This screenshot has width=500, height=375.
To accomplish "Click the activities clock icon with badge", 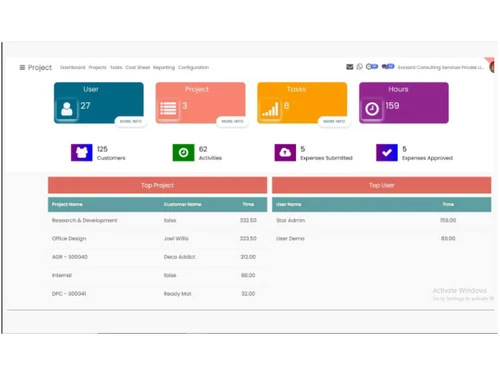I will coord(372,67).
